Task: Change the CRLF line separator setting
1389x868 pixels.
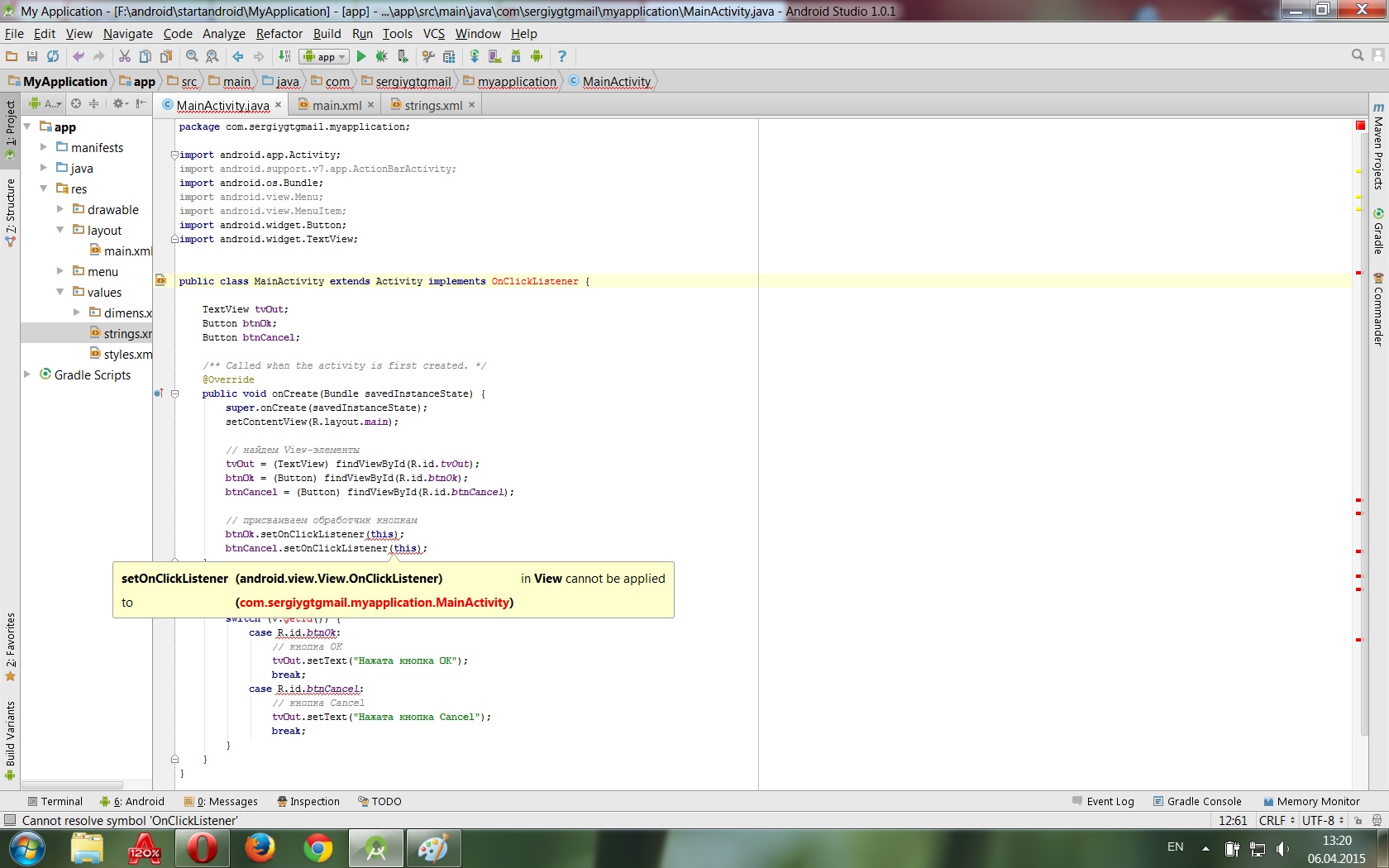Action: [x=1277, y=821]
